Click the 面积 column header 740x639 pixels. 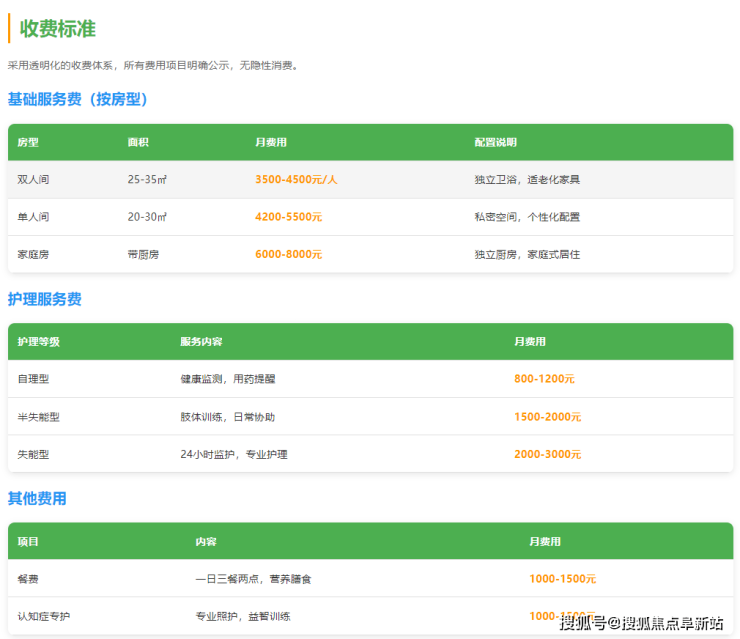click(x=138, y=143)
